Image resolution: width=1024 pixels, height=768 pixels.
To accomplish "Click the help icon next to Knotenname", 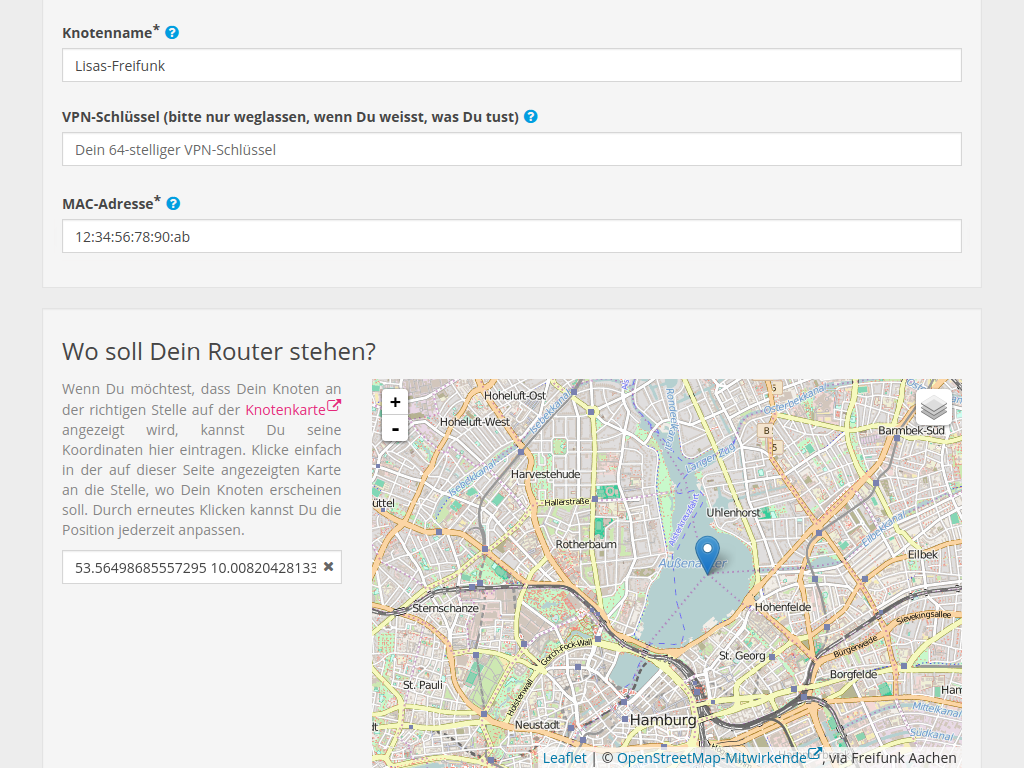I will (172, 33).
